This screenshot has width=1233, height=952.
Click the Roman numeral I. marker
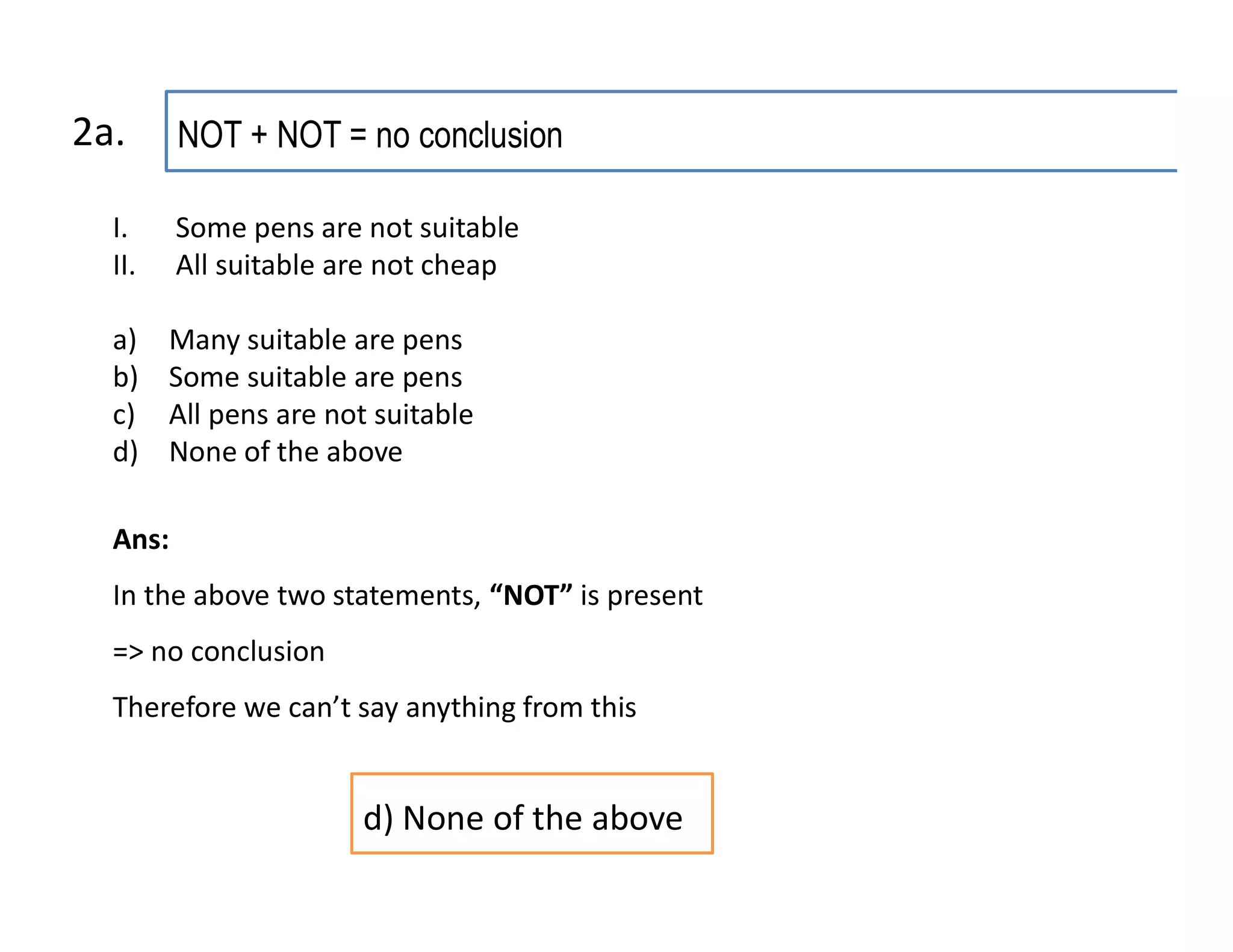120,228
